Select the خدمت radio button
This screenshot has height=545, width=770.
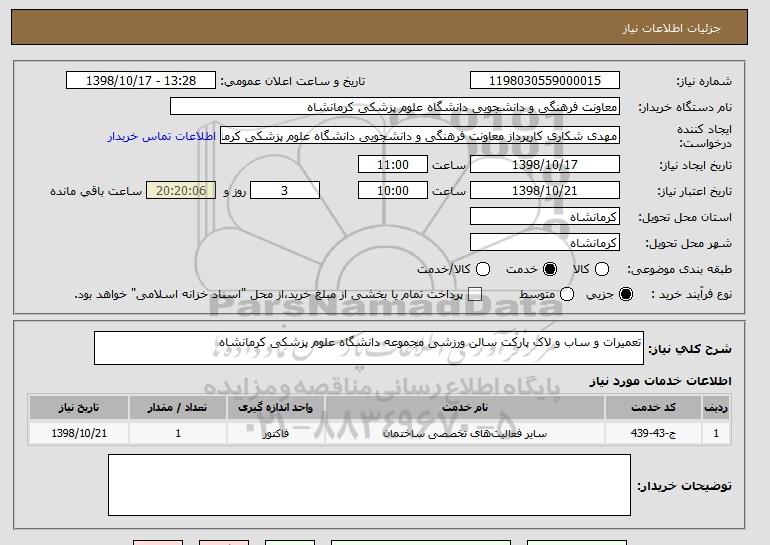click(550, 269)
